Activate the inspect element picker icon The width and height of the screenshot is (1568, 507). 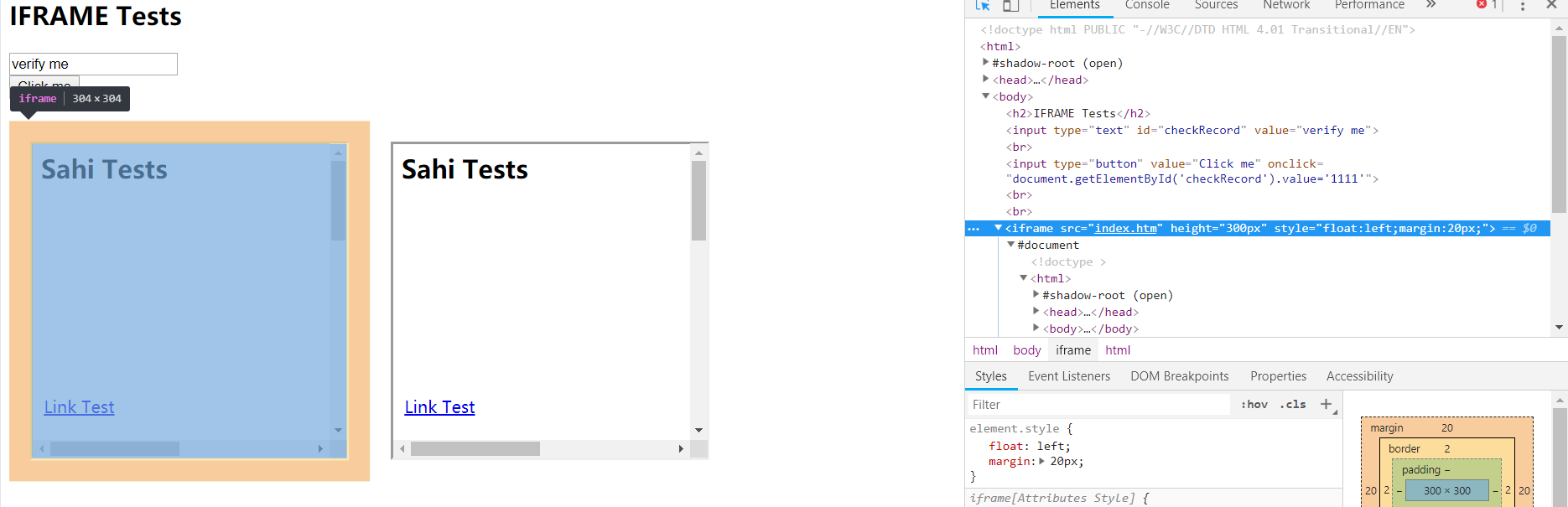[983, 5]
